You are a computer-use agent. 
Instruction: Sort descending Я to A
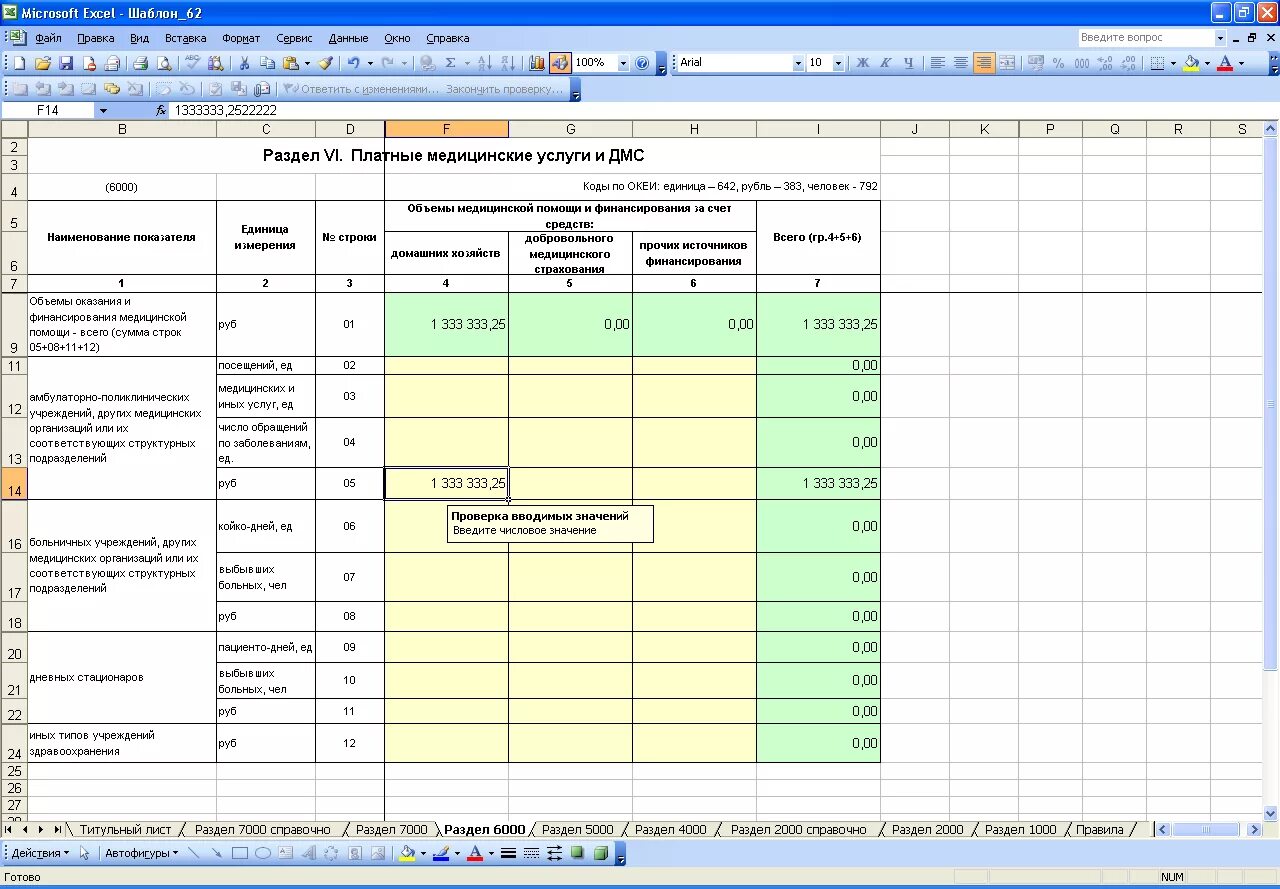coord(508,63)
